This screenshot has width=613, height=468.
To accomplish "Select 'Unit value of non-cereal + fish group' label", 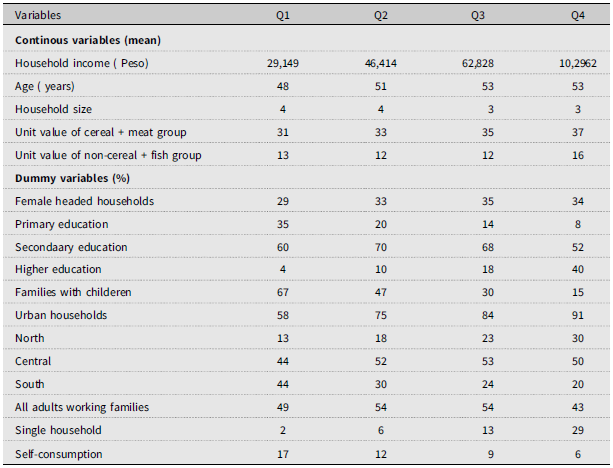I will click(x=107, y=155).
